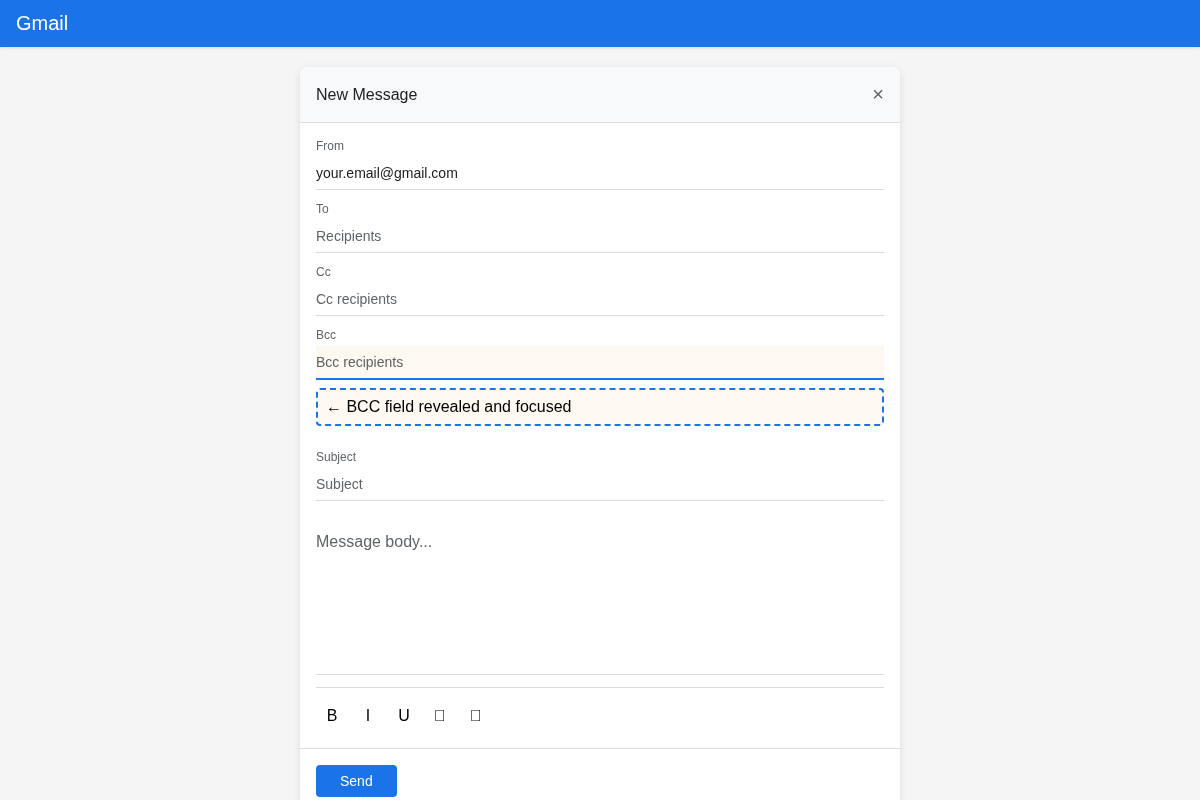The height and width of the screenshot is (800, 1200).
Task: Click the Subject input field
Action: click(599, 484)
